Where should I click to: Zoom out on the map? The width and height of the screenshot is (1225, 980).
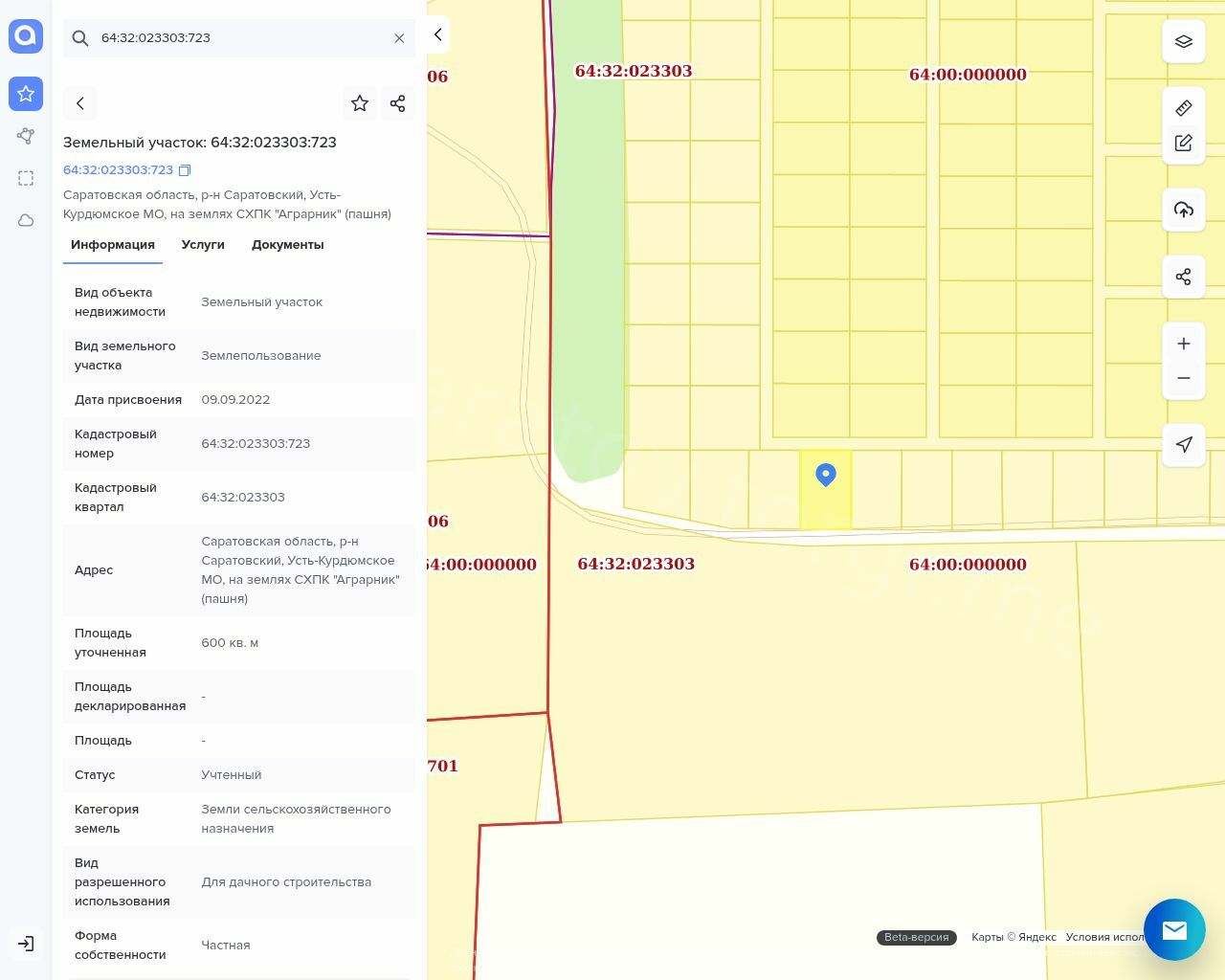(x=1184, y=378)
